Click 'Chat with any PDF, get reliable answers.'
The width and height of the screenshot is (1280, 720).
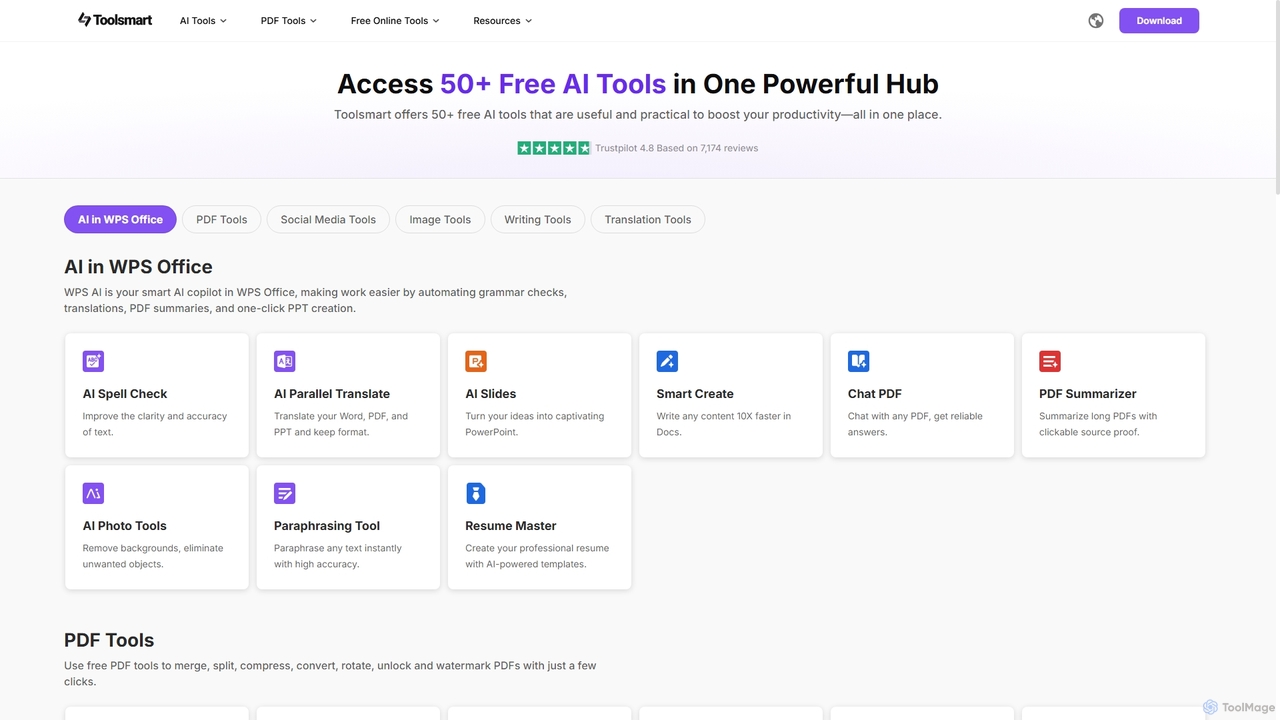coord(915,424)
